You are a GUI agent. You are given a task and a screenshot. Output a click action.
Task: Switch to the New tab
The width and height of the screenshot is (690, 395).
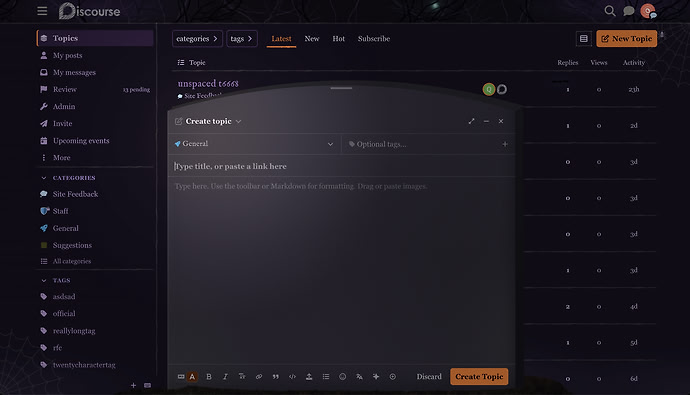click(x=312, y=39)
